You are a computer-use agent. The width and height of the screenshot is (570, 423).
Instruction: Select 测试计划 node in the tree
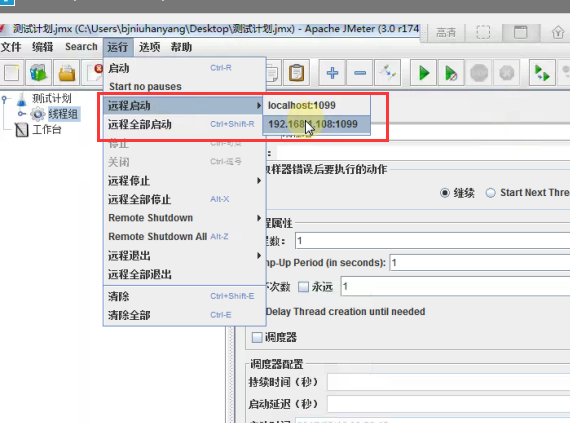pos(52,98)
